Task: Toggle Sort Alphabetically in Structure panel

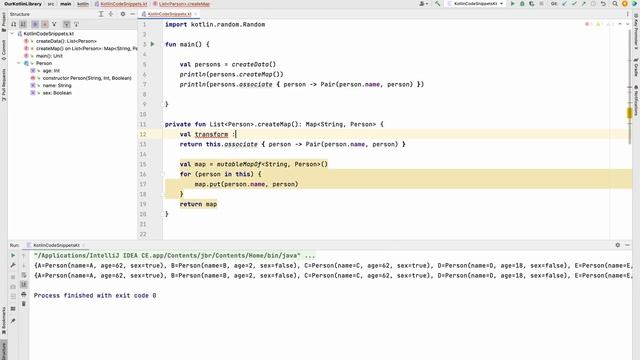Action: point(23,24)
